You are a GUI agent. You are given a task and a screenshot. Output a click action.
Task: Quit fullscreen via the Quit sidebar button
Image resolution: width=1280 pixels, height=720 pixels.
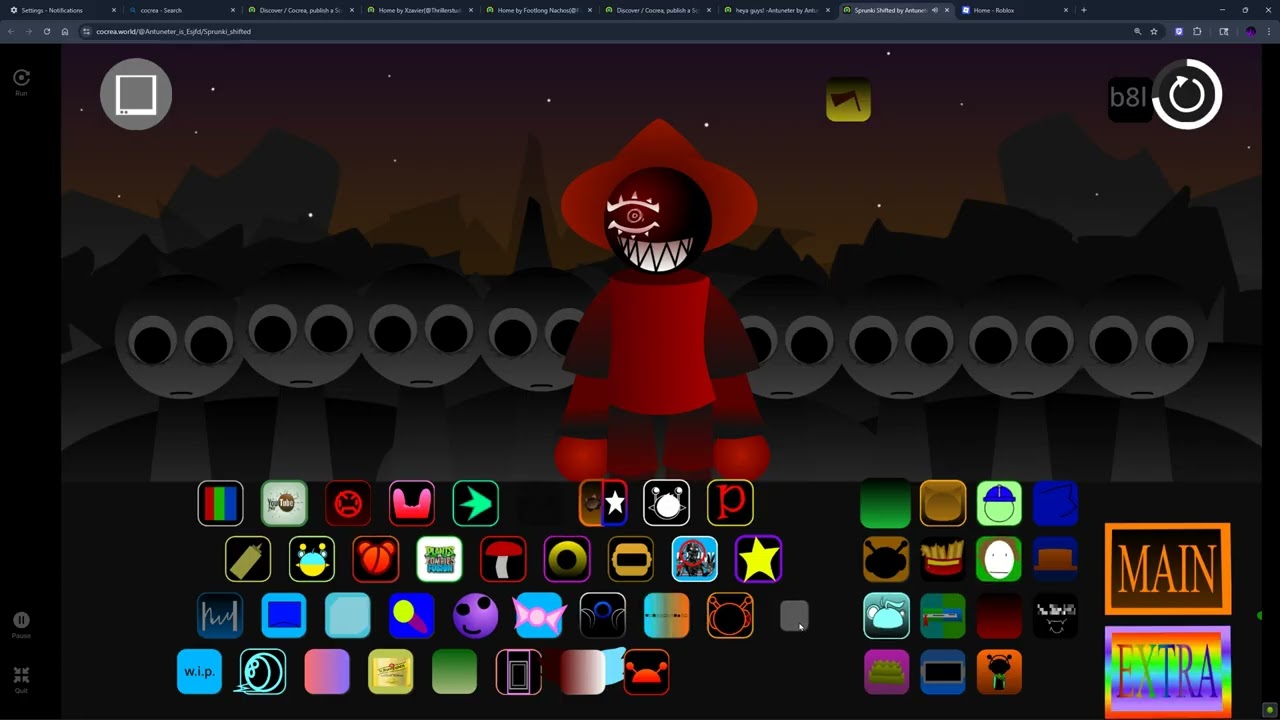[x=21, y=679]
